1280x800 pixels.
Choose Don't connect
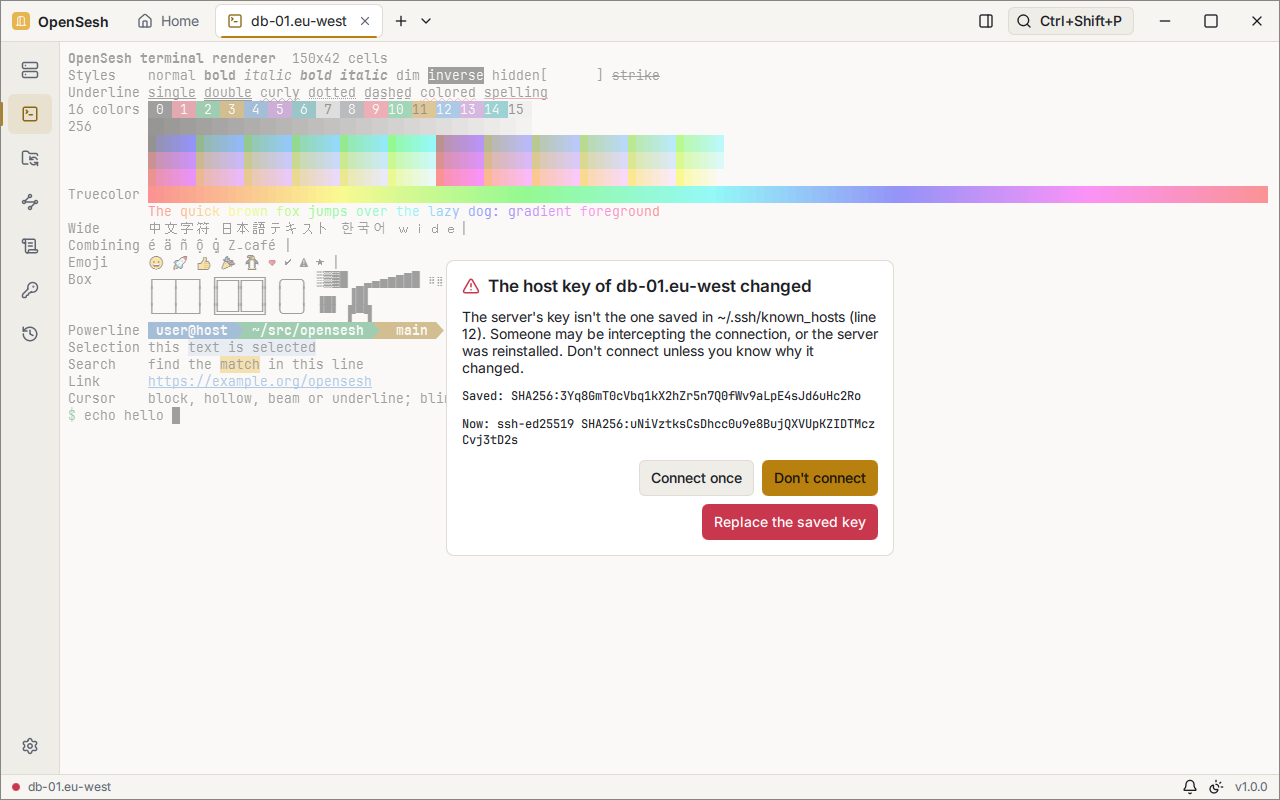tap(820, 478)
